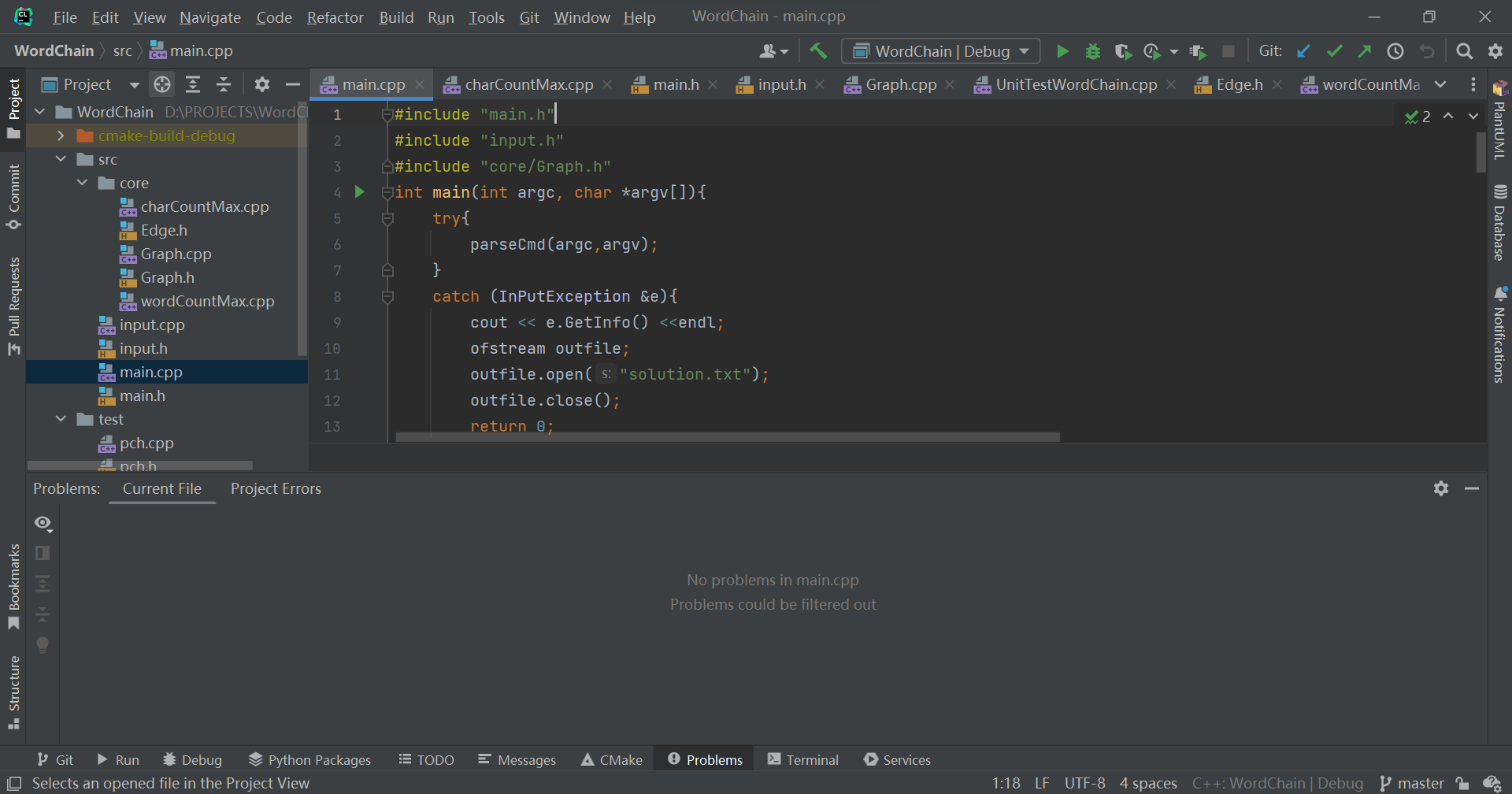Build project with hammer icon

click(x=818, y=51)
